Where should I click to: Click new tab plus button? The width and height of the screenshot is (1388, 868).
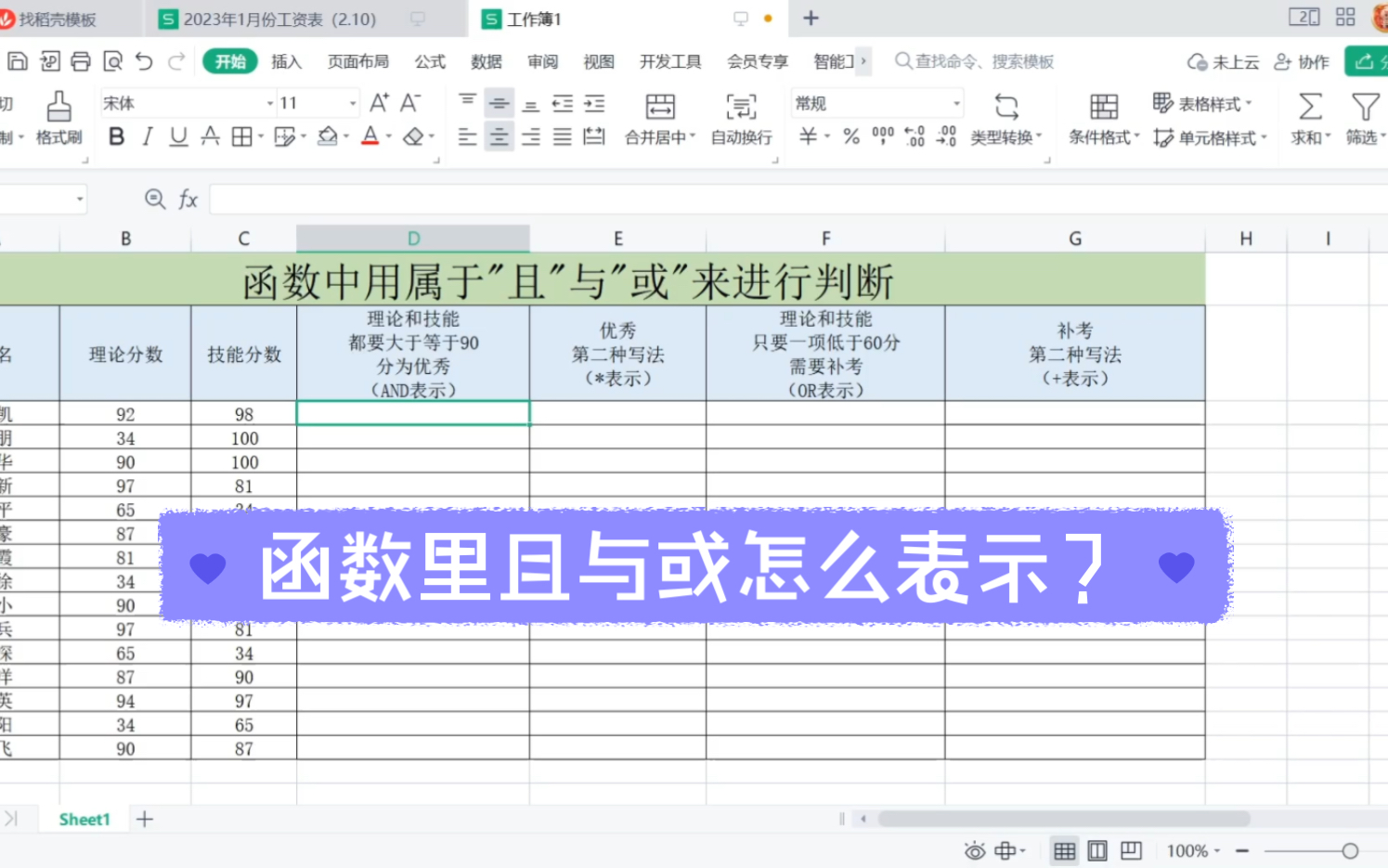(811, 19)
